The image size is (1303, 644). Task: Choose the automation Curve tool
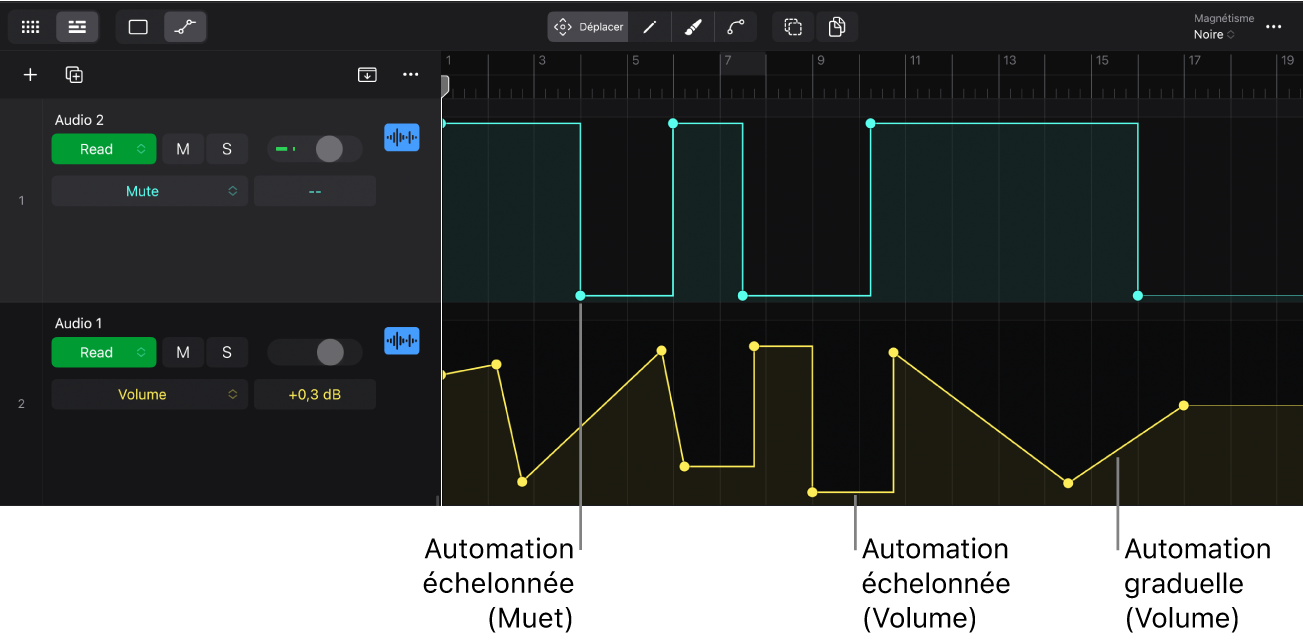[x=736, y=27]
